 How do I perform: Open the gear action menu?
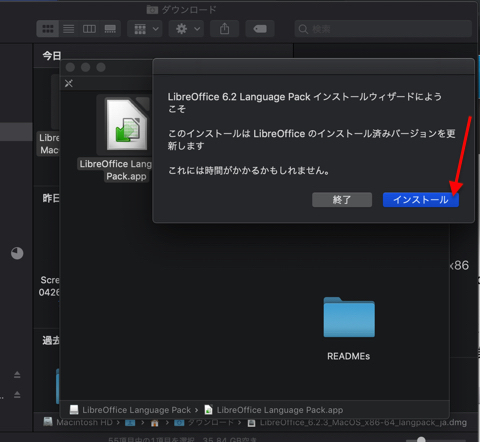pyautogui.click(x=186, y=29)
